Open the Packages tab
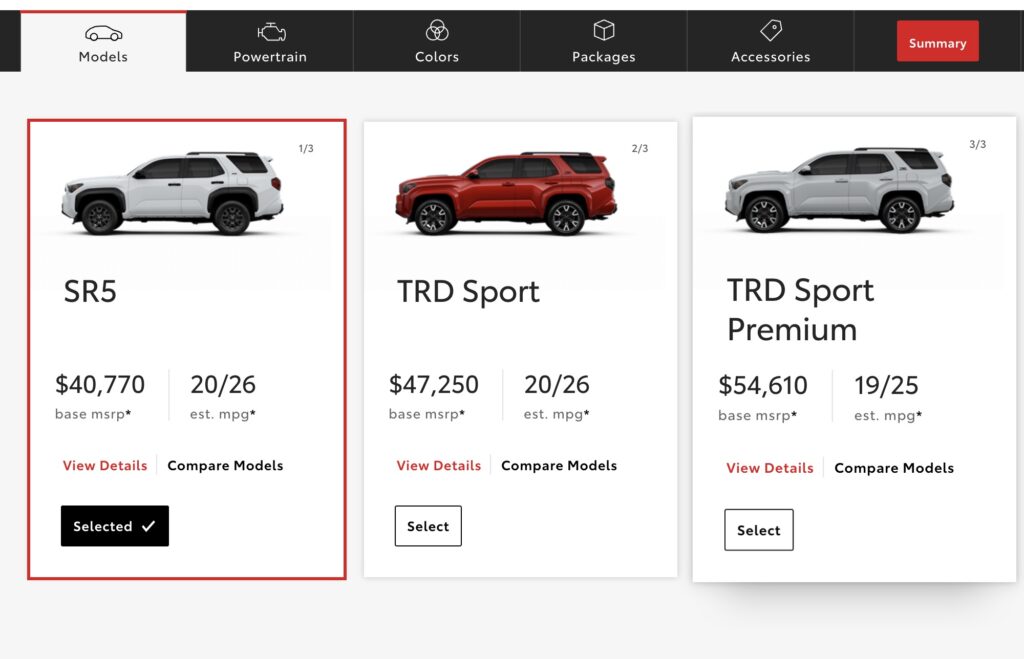The height and width of the screenshot is (659, 1024). (x=603, y=41)
